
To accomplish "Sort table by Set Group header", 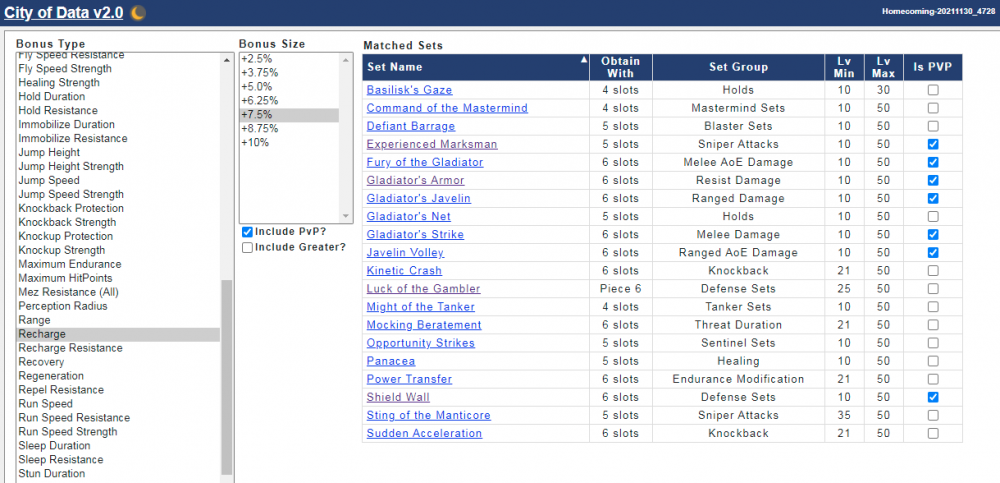I will coord(738,67).
